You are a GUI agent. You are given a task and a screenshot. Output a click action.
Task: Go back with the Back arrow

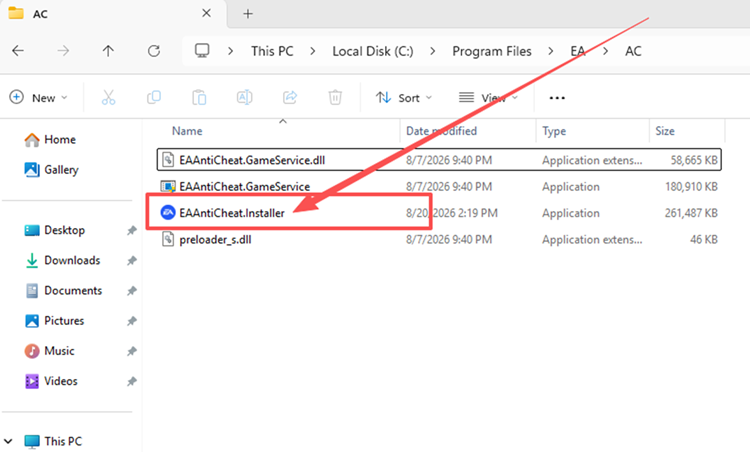pyautogui.click(x=18, y=51)
